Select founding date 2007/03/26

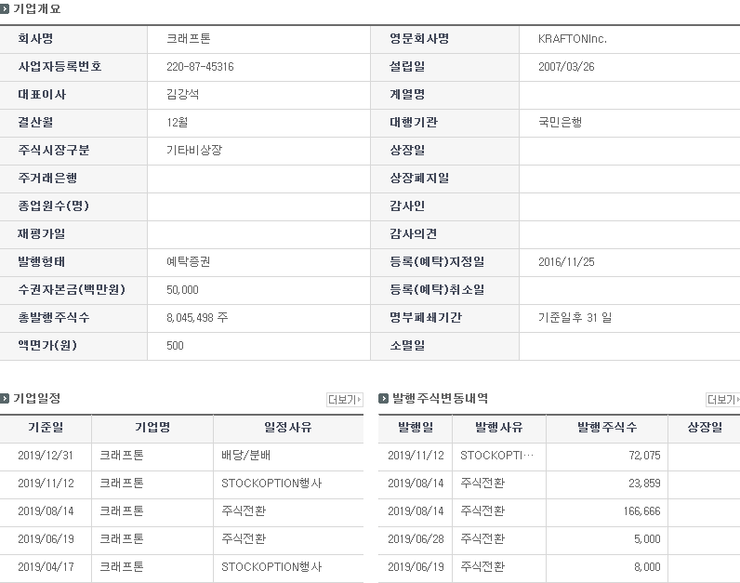pyautogui.click(x=566, y=67)
